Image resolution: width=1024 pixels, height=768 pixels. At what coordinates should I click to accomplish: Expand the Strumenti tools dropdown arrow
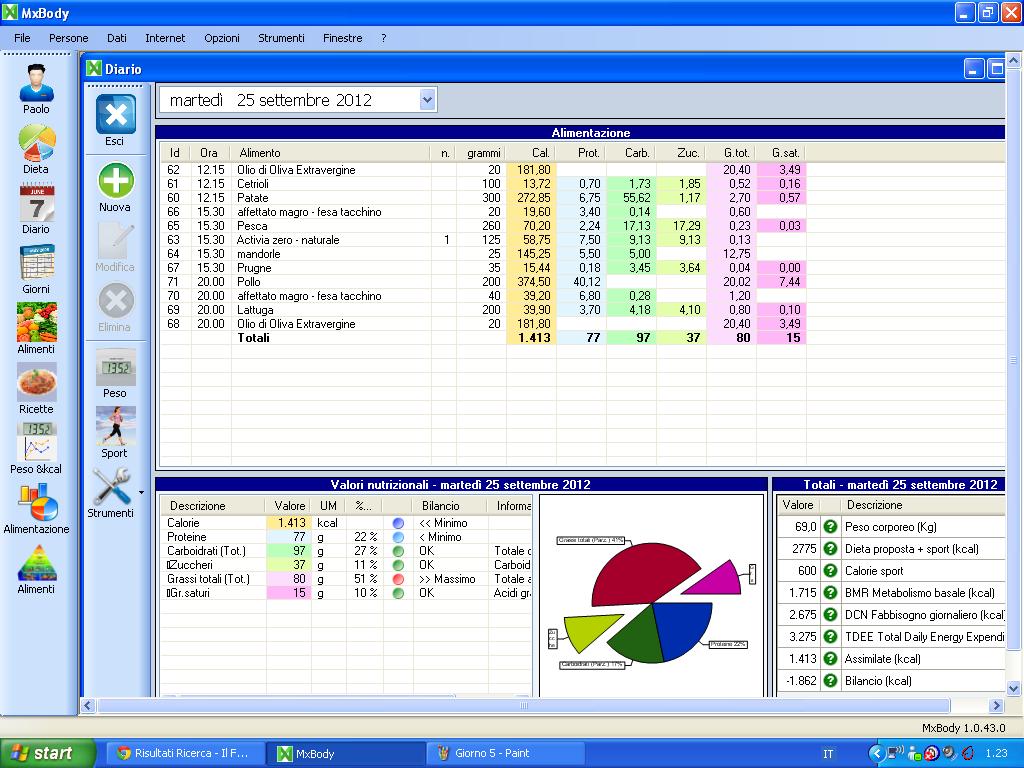(x=141, y=492)
